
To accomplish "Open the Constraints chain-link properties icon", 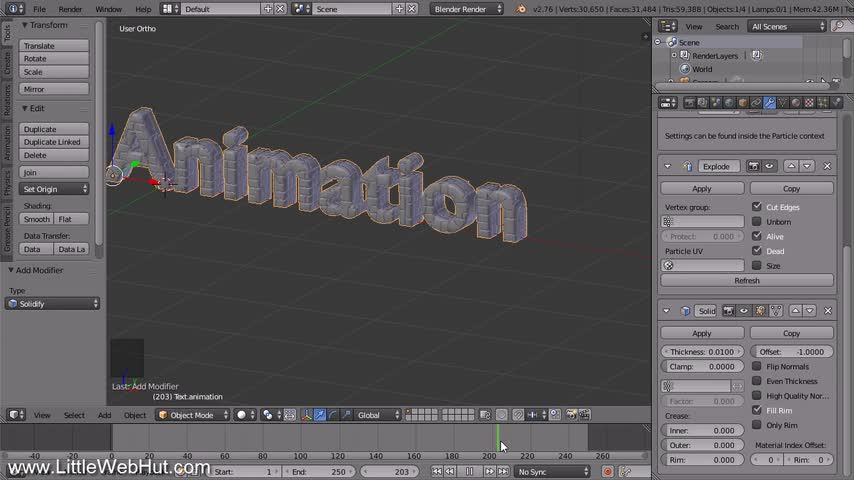I will [x=756, y=102].
